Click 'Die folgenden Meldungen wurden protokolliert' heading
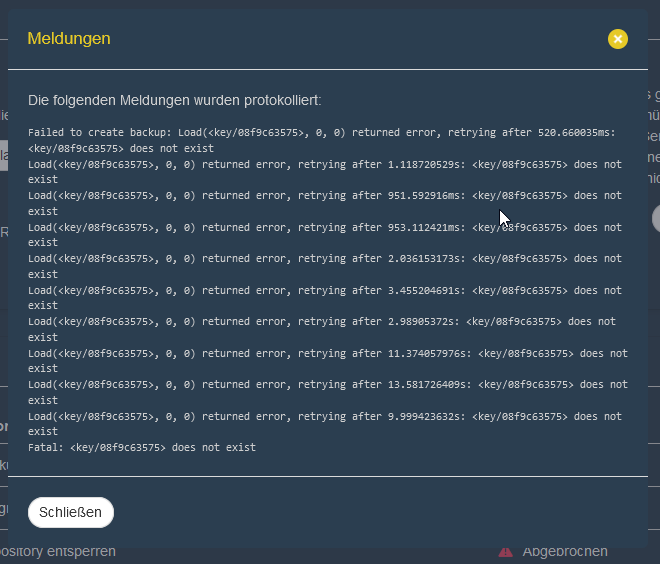Image resolution: width=660 pixels, height=564 pixels. coord(174,101)
